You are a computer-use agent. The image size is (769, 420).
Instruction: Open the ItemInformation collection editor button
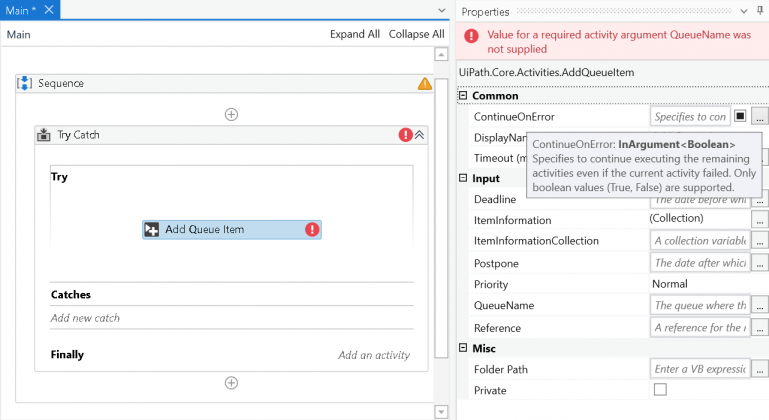click(760, 219)
